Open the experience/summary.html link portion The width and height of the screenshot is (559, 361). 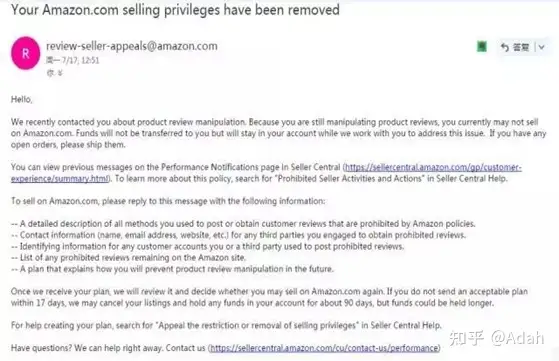pos(60,179)
